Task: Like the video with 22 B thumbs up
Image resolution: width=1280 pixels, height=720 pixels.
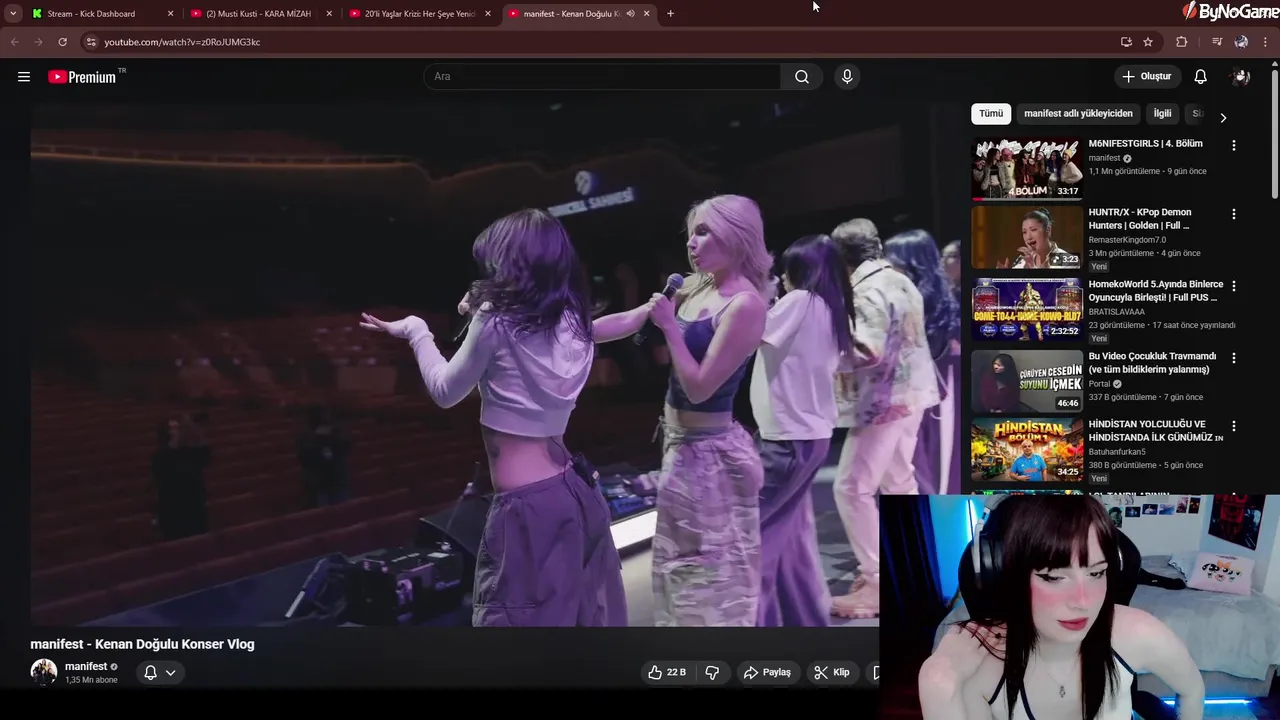Action: coord(667,673)
